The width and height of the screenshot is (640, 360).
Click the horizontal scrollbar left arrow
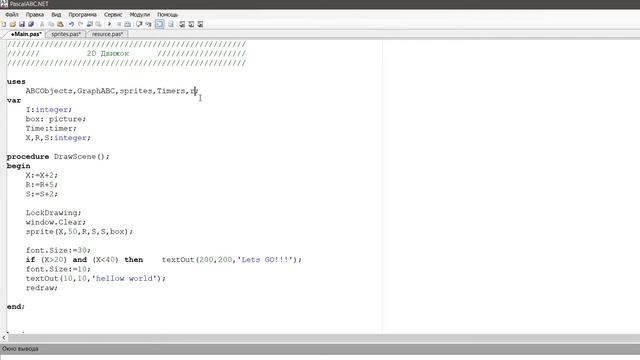pos(4,338)
